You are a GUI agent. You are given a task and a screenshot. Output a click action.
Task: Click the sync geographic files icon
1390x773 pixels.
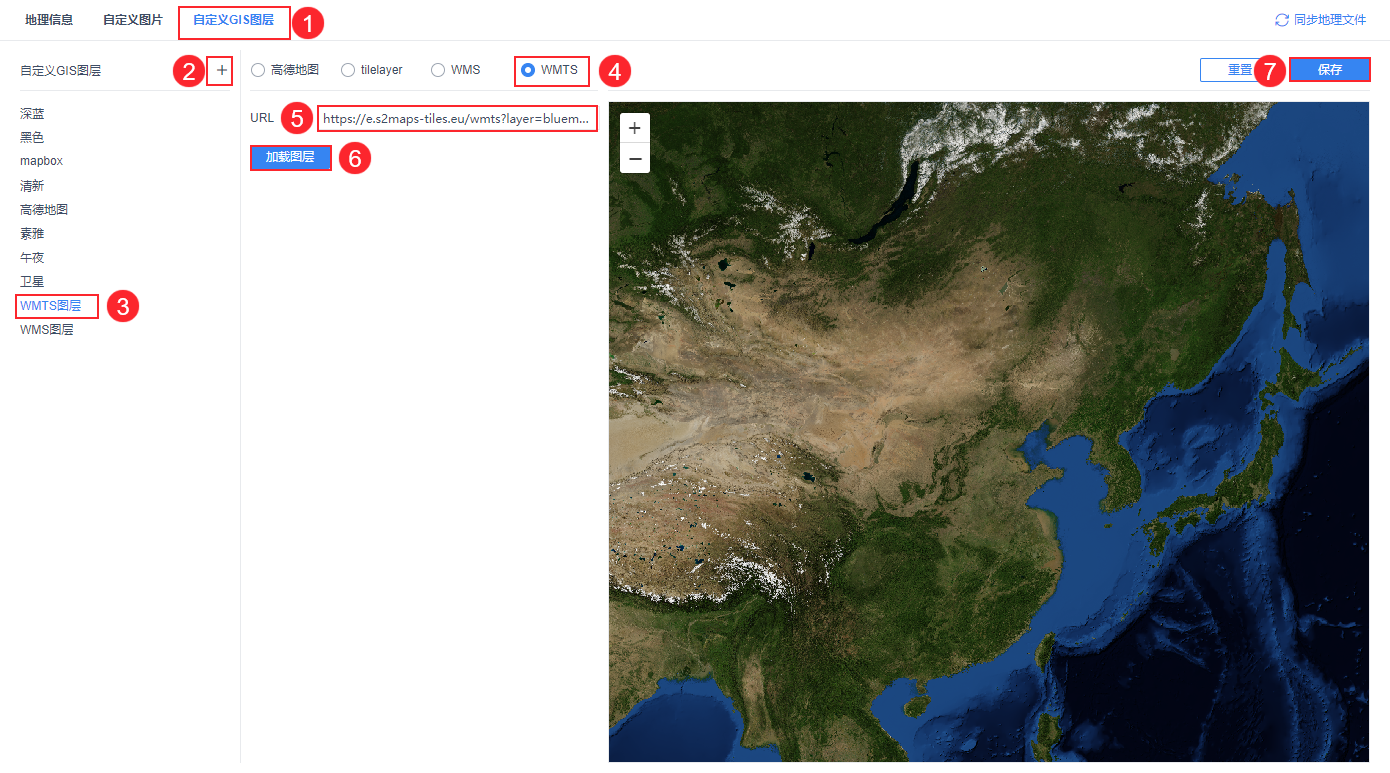[x=1282, y=20]
